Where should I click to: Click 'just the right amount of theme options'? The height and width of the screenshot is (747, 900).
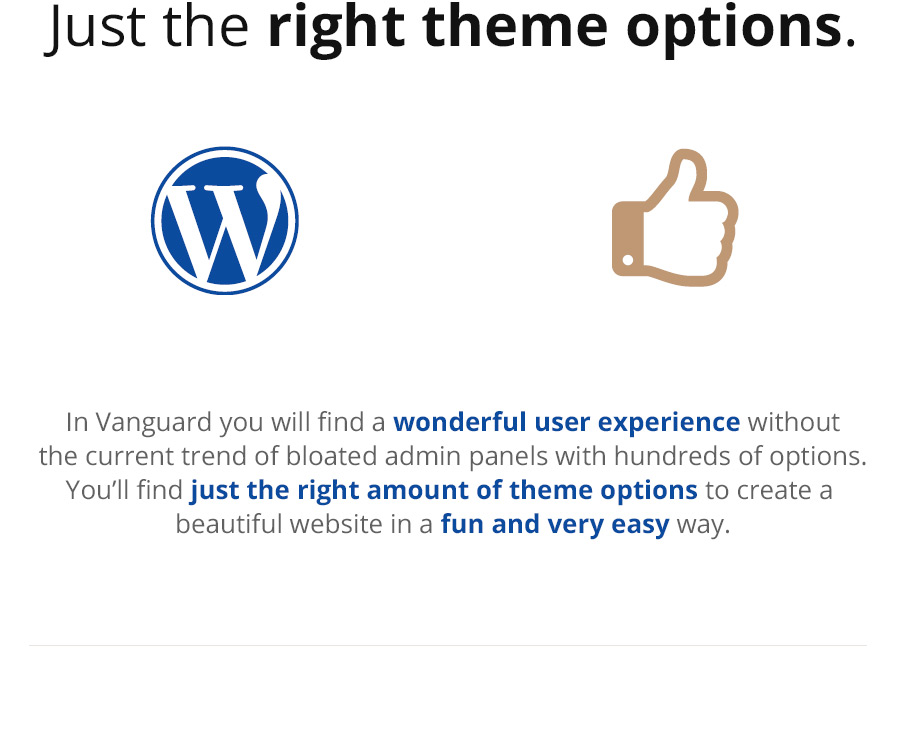tap(444, 490)
